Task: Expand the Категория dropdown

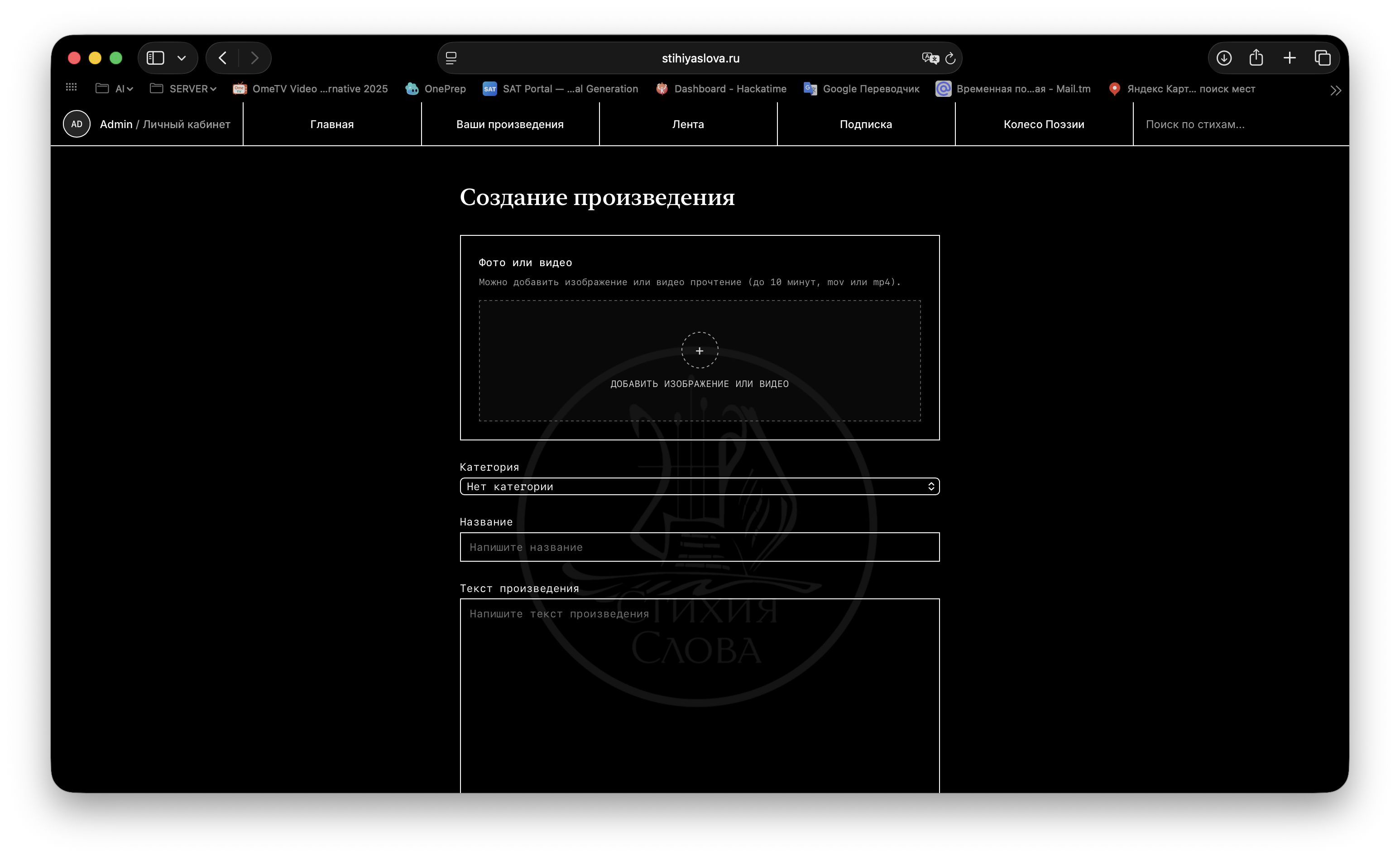Action: click(699, 486)
